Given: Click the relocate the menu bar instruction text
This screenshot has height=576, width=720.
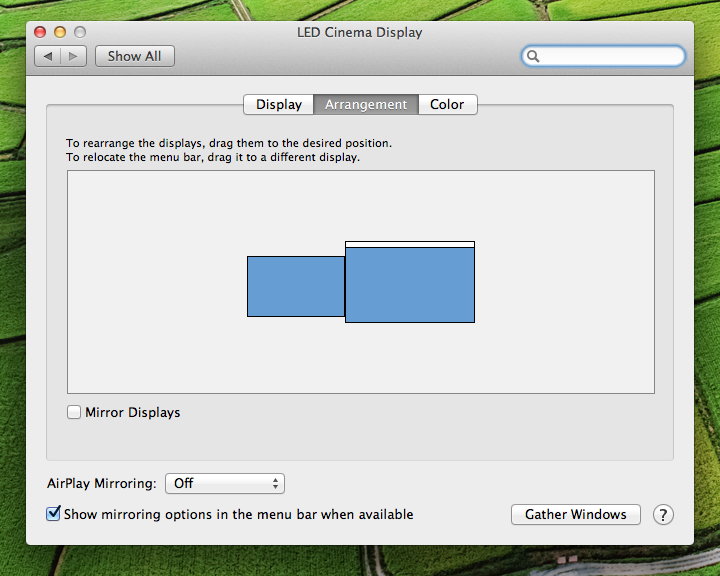Looking at the screenshot, I should click(213, 158).
